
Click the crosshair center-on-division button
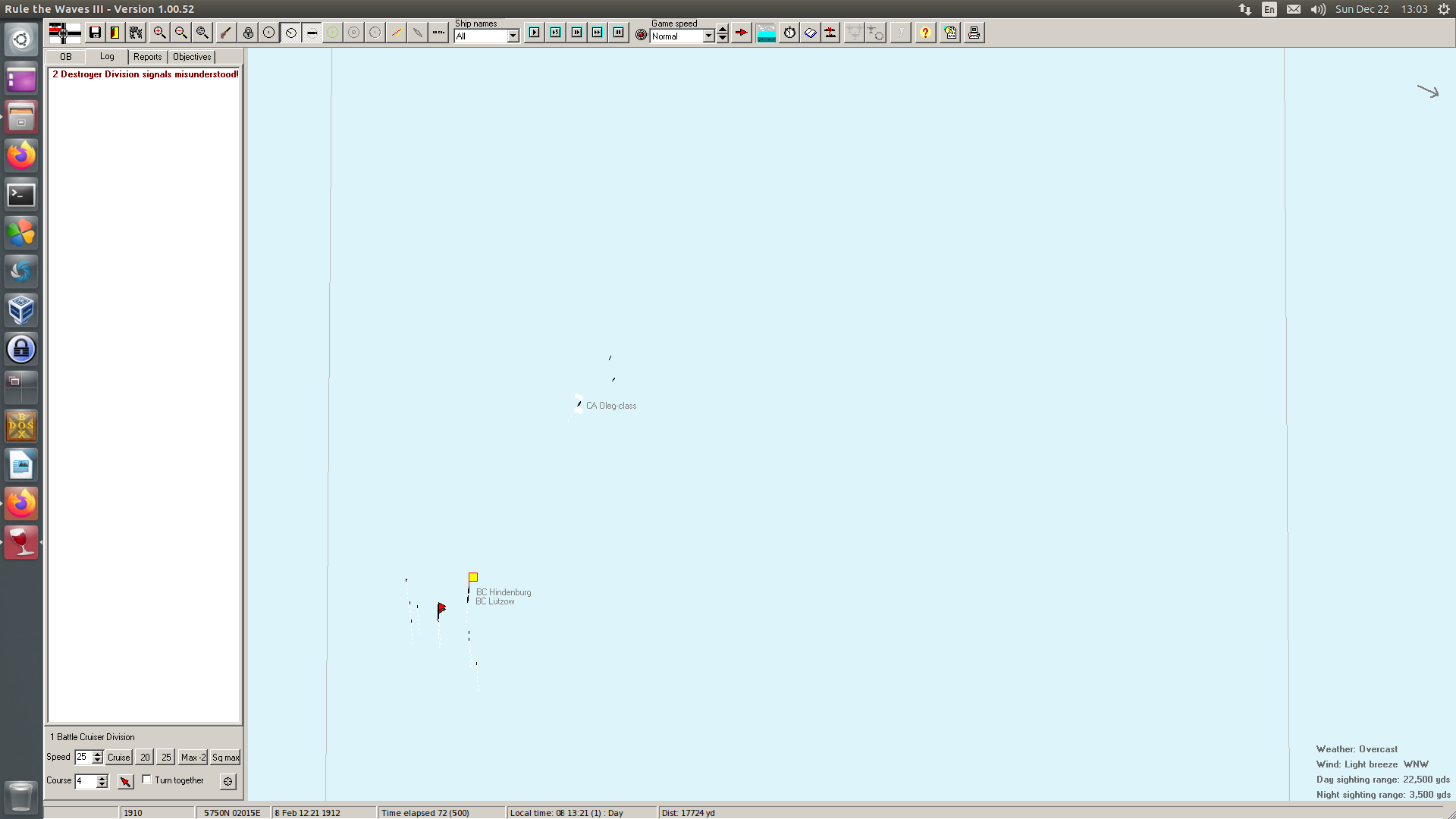(228, 781)
